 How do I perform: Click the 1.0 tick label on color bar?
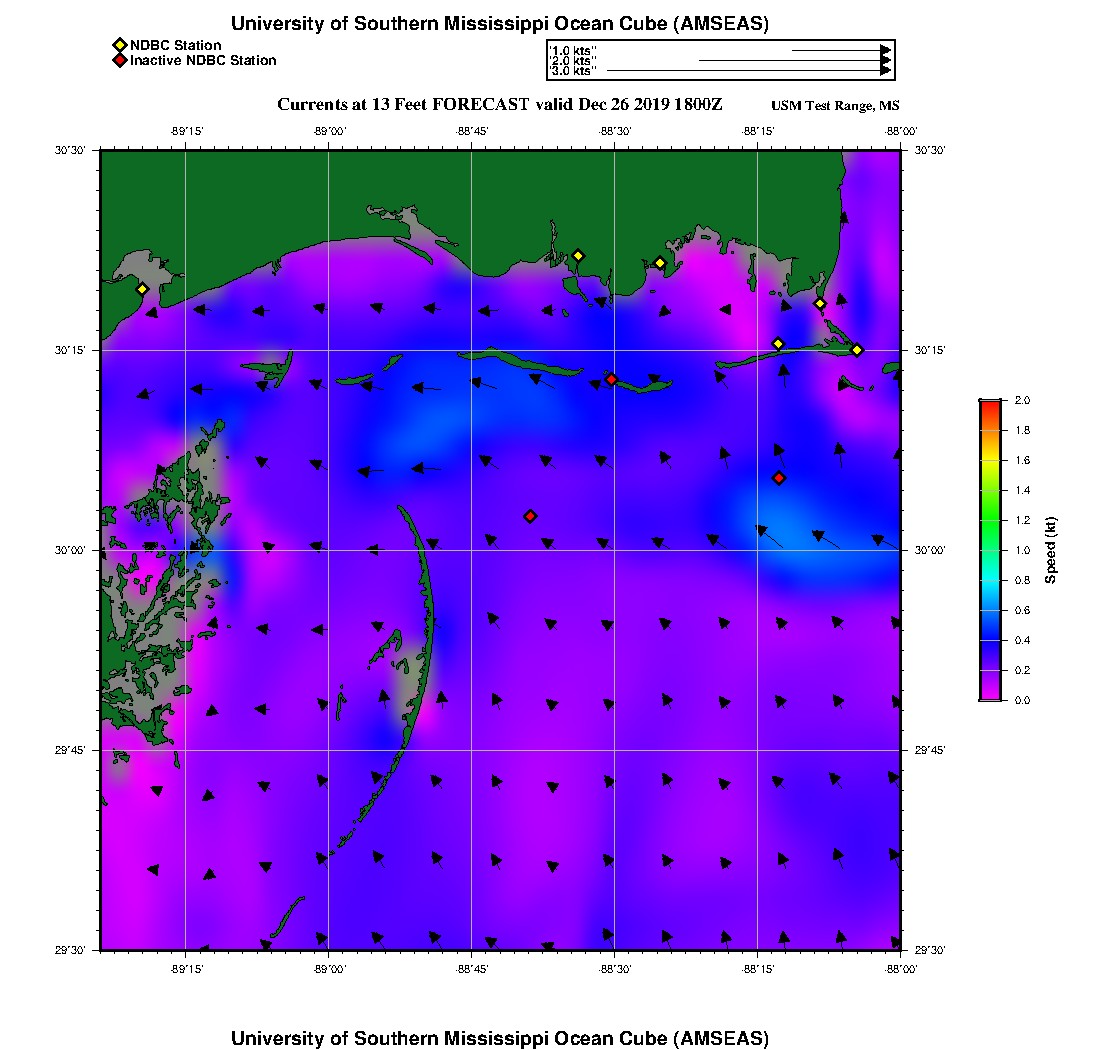1021,550
